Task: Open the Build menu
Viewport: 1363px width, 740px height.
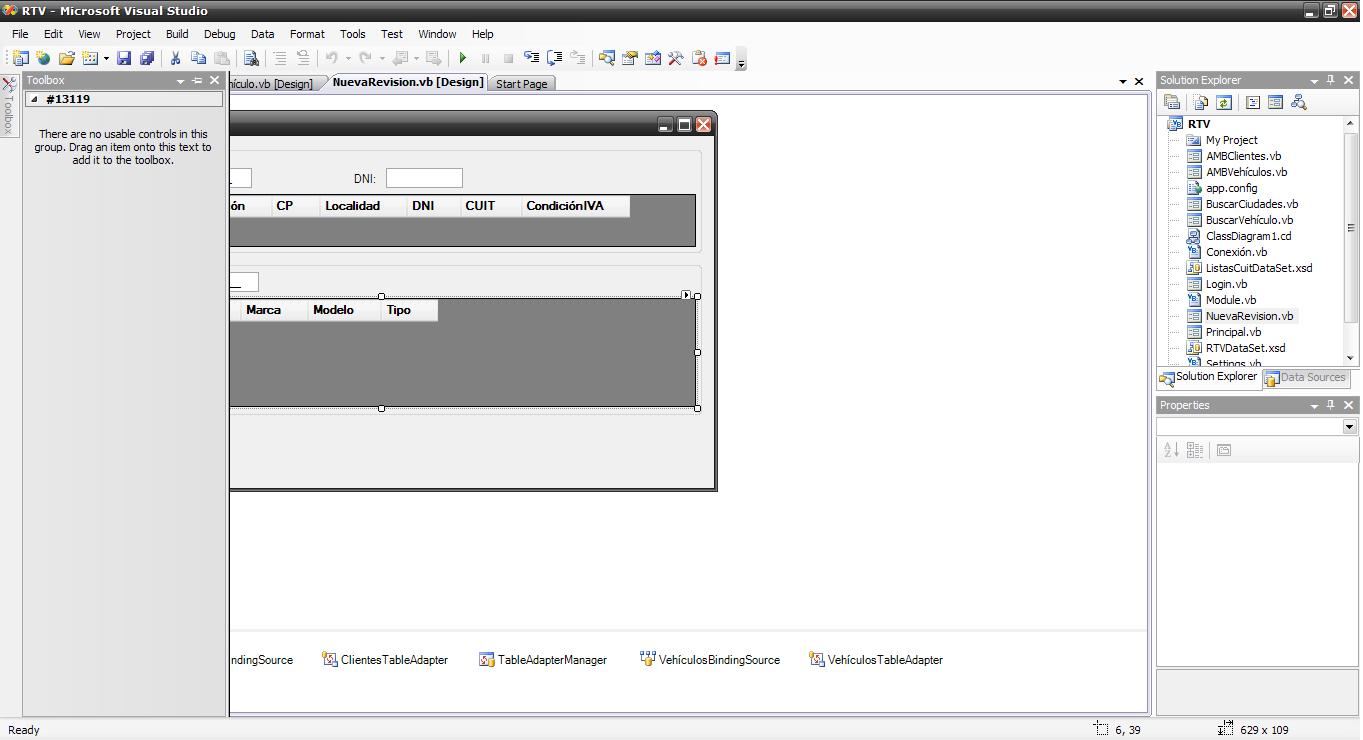Action: pos(177,34)
